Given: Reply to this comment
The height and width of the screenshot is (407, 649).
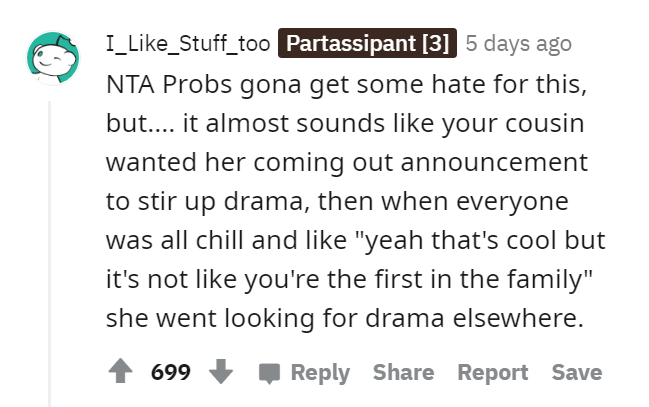Looking at the screenshot, I should coord(320,373).
